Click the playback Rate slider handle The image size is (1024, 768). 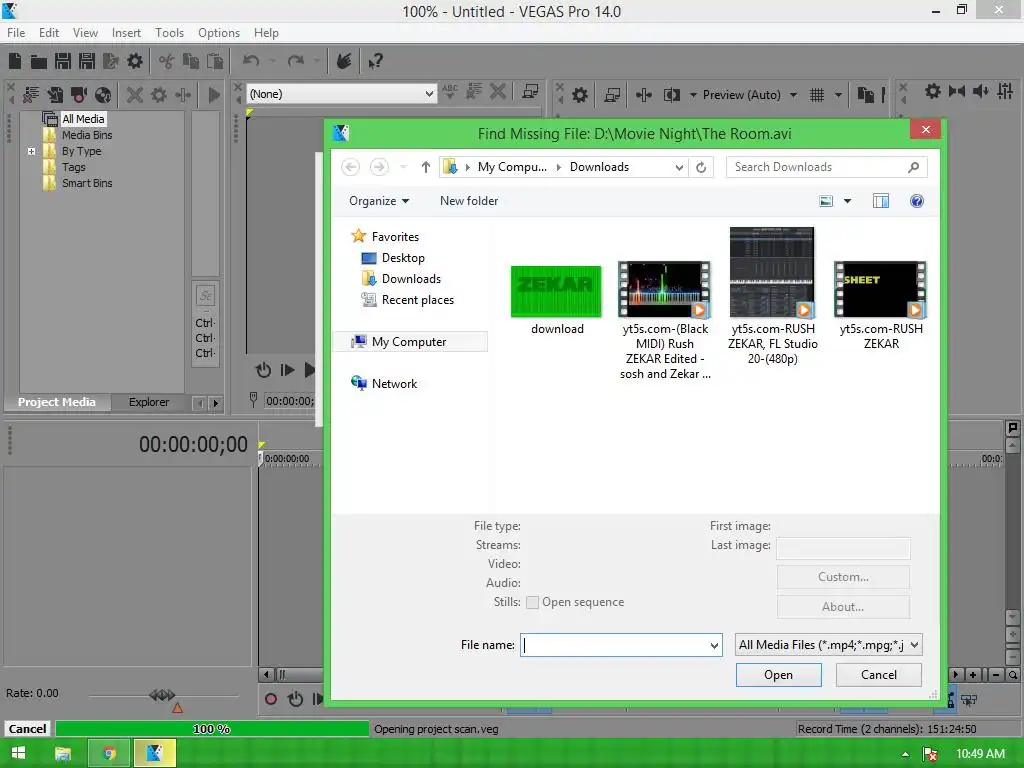pos(162,695)
